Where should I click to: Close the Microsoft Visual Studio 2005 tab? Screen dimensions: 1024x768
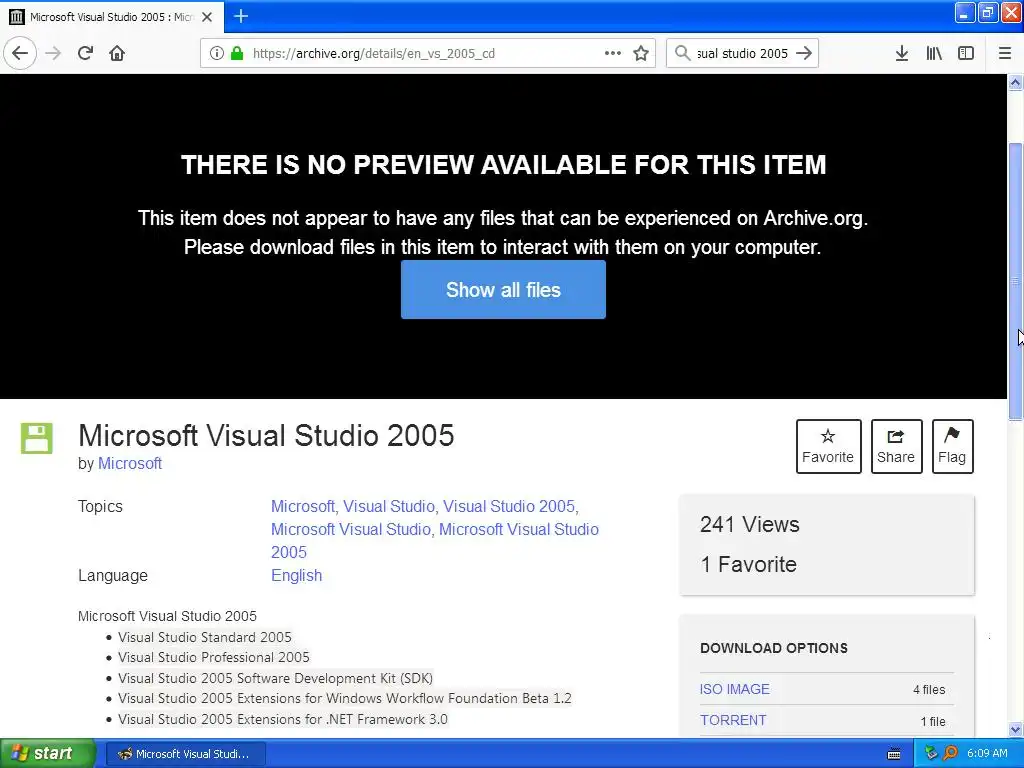point(207,17)
